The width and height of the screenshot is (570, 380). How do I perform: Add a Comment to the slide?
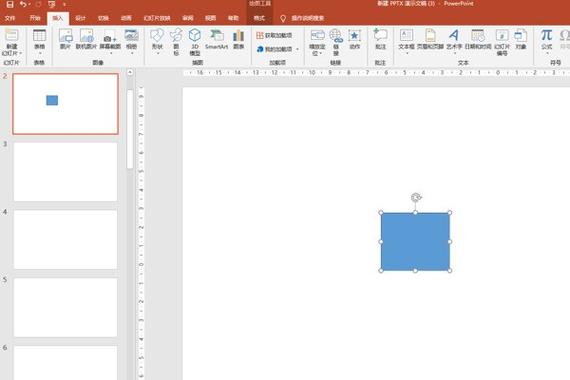(x=380, y=39)
